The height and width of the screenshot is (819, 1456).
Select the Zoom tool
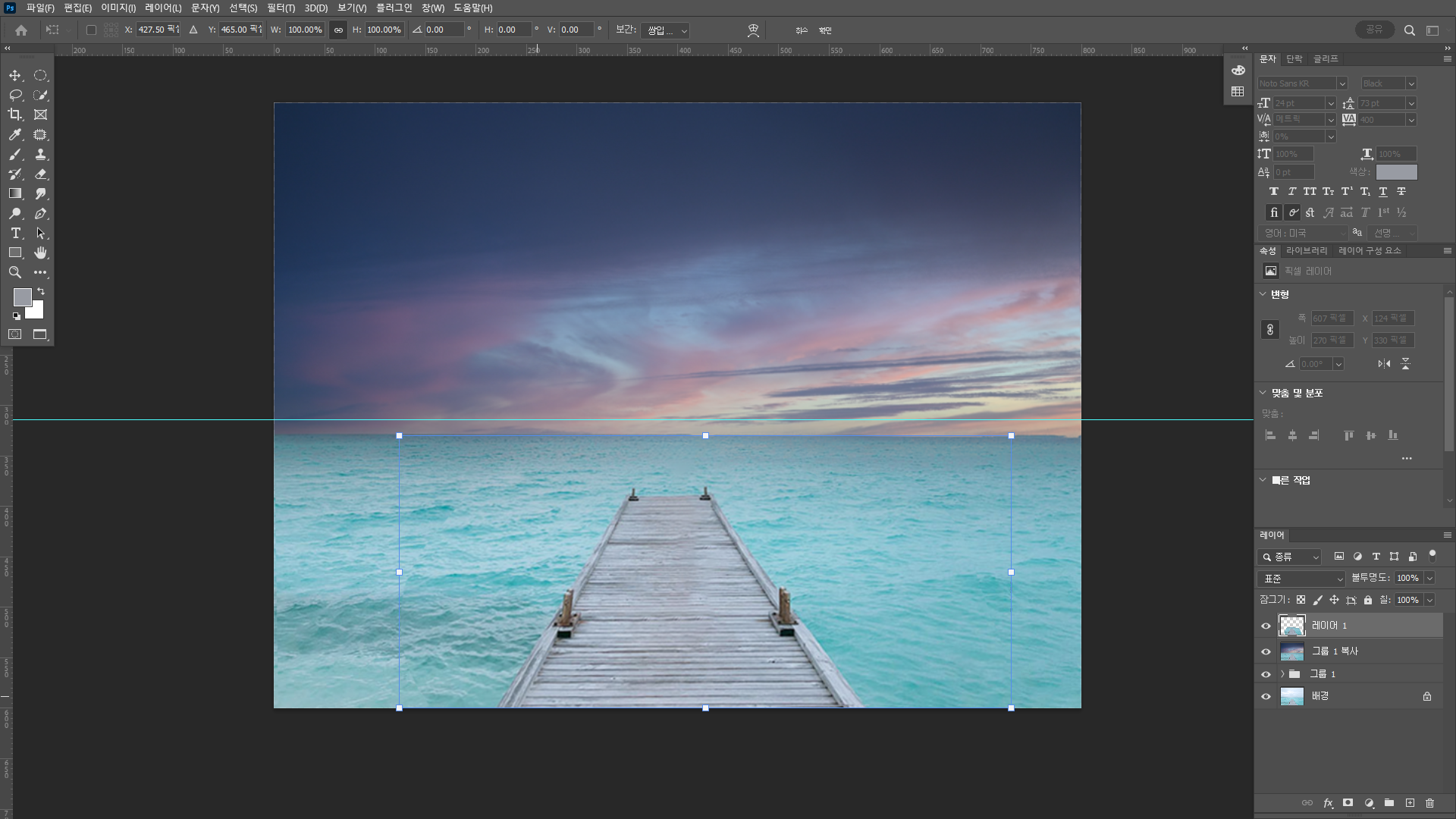(x=15, y=272)
